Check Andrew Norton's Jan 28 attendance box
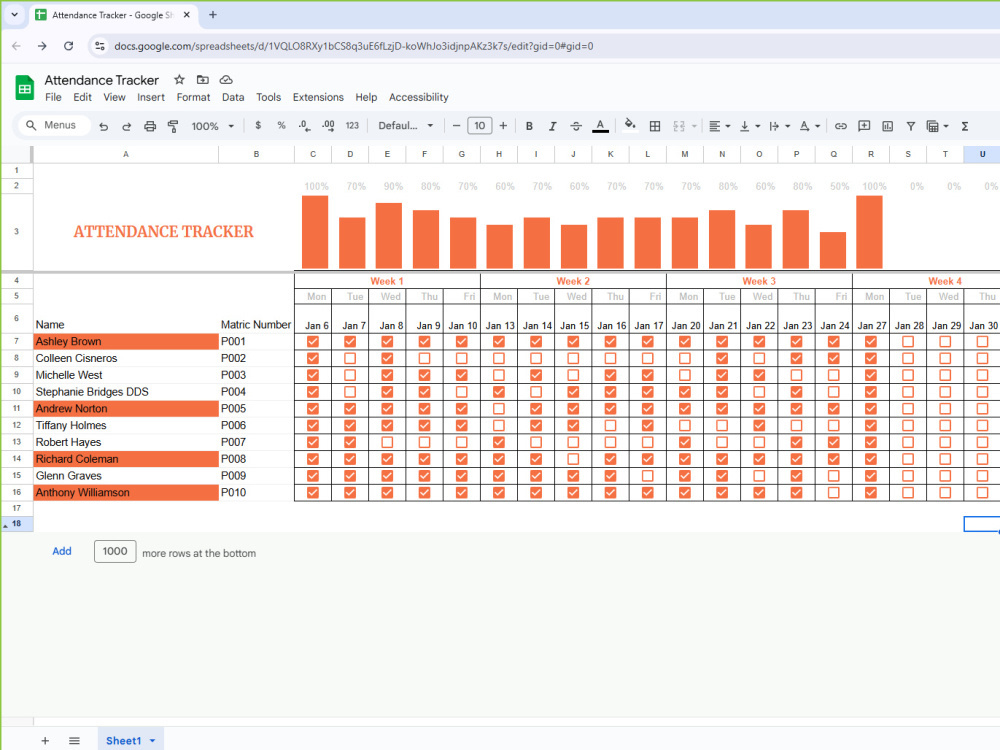The height and width of the screenshot is (750, 1000). [908, 409]
